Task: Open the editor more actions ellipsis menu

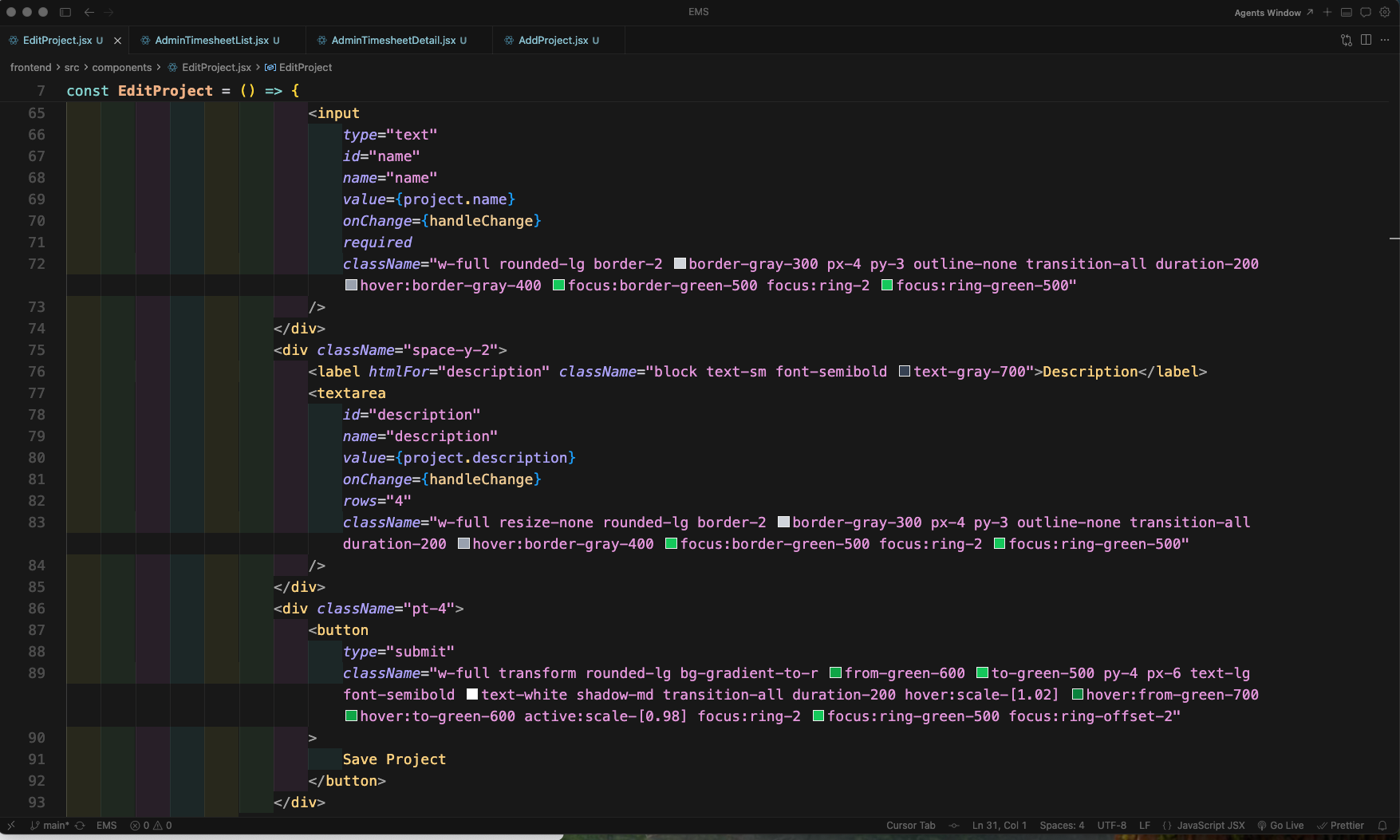Action: 1385,40
